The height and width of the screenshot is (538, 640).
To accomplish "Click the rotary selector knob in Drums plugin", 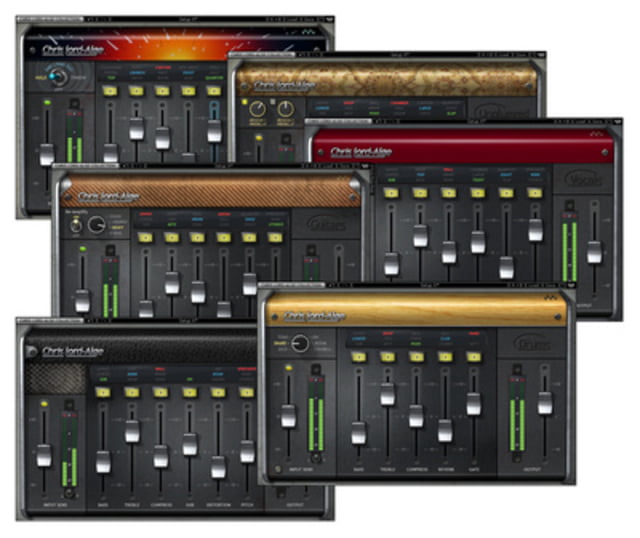I will (x=300, y=344).
